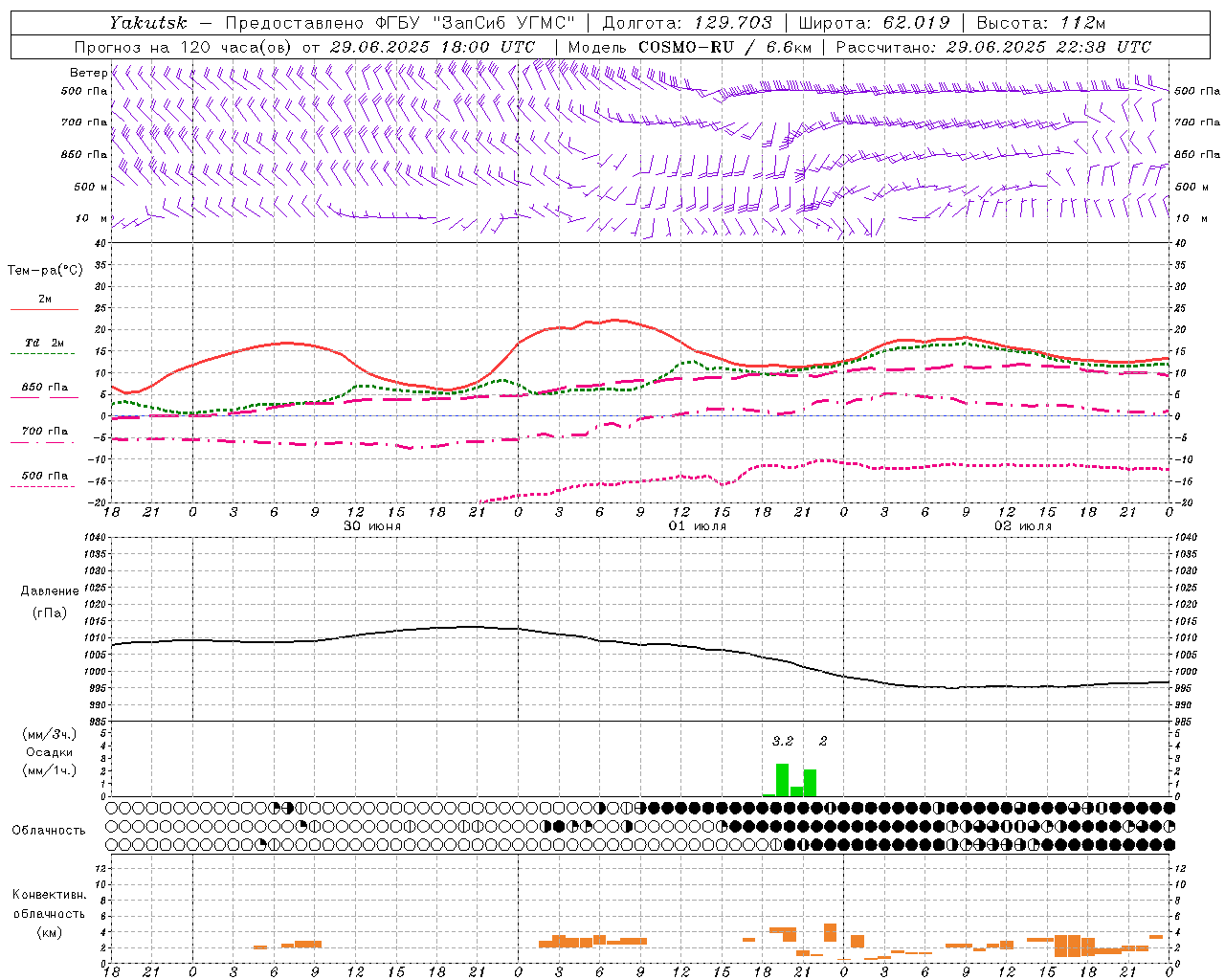Click the "Рассчитано: 29.06.2025 22:38 UTC" timestamp

click(993, 47)
